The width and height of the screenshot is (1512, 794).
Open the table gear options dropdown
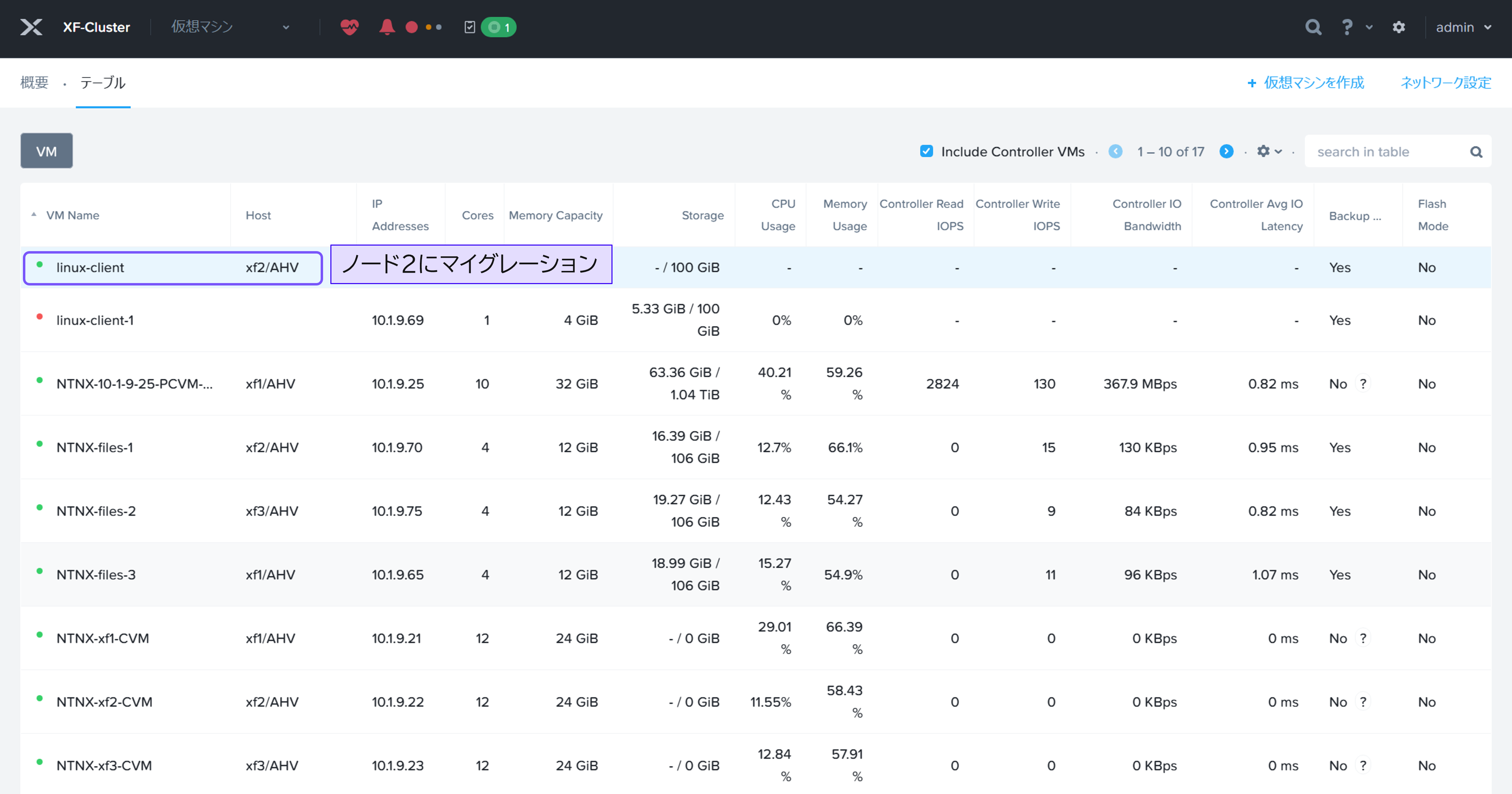point(1269,151)
